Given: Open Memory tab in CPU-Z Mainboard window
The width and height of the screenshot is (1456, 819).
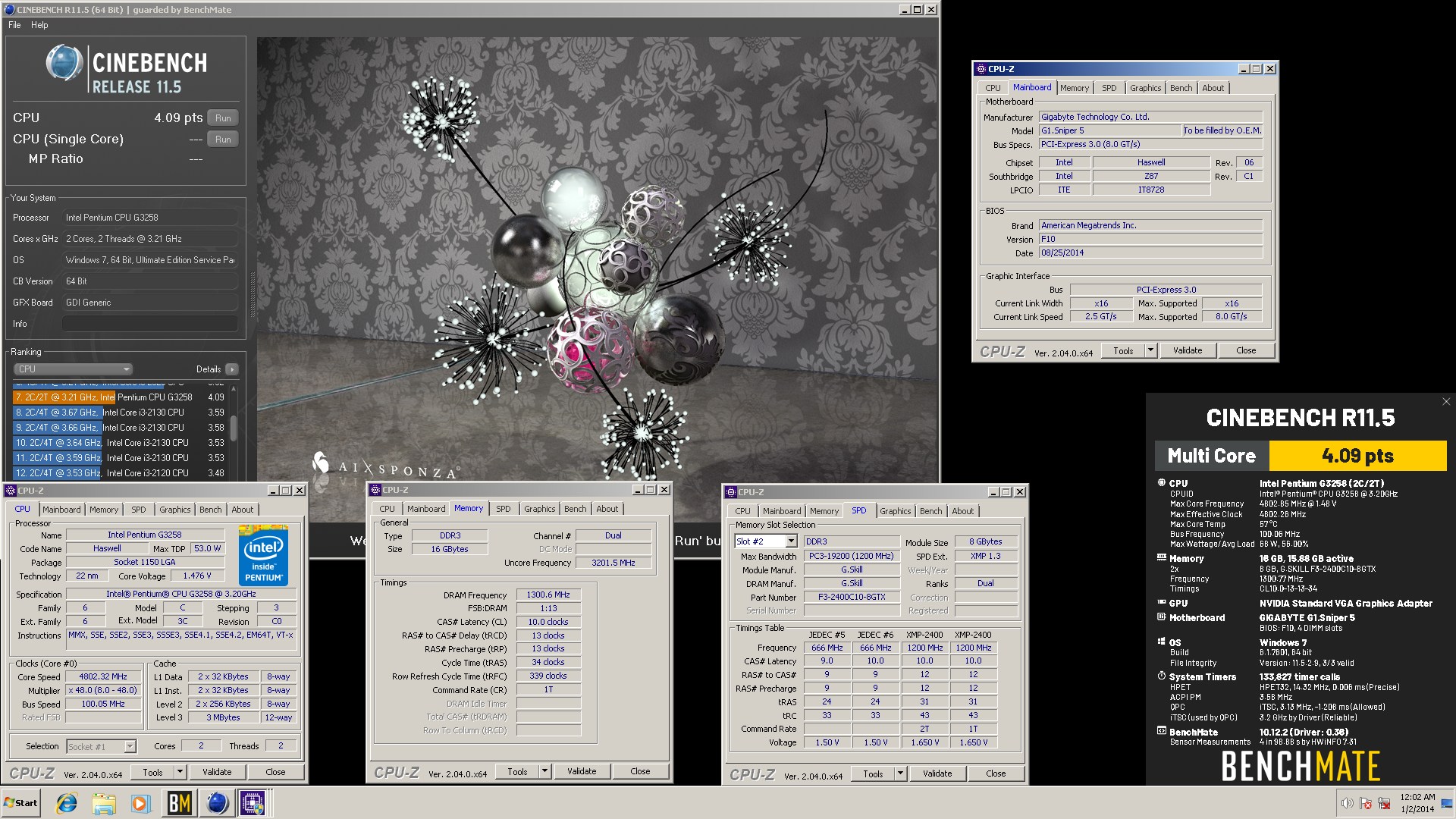Looking at the screenshot, I should click(1074, 88).
